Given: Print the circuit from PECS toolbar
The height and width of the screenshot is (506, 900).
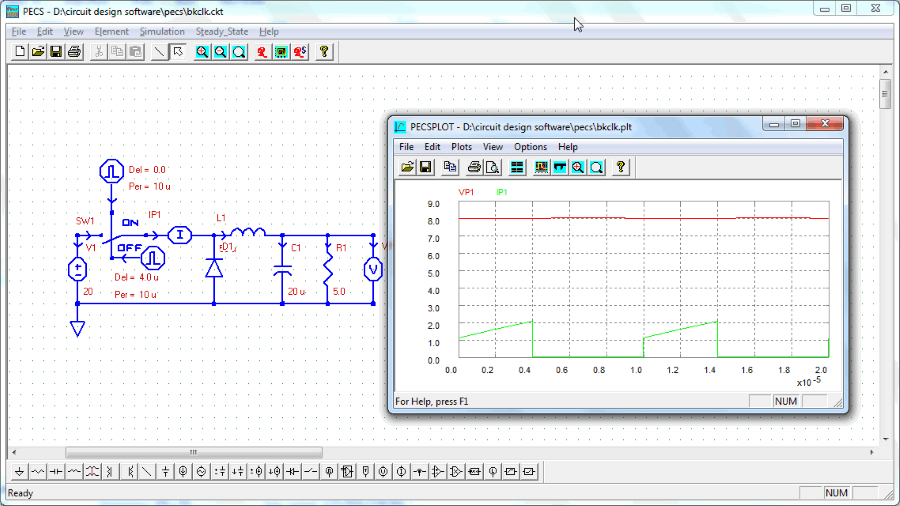Looking at the screenshot, I should pyautogui.click(x=75, y=52).
